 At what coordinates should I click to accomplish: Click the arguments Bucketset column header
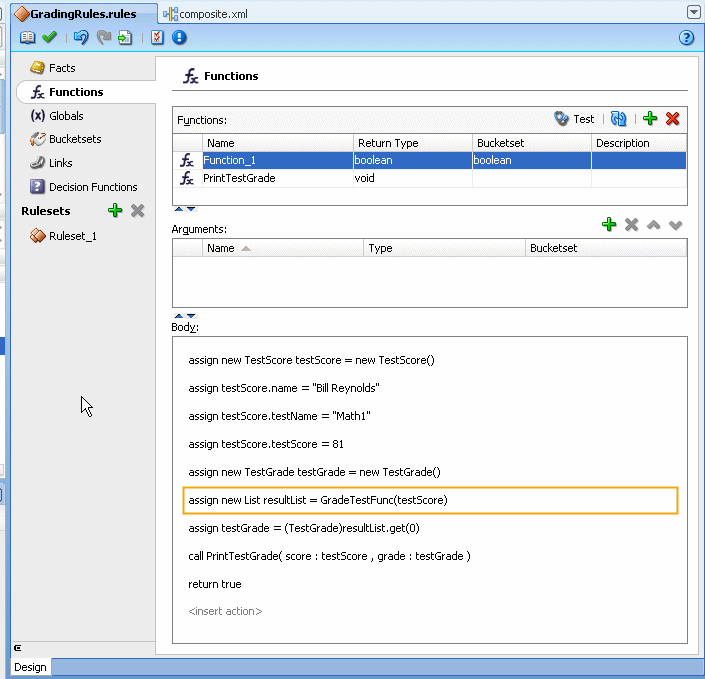click(606, 248)
